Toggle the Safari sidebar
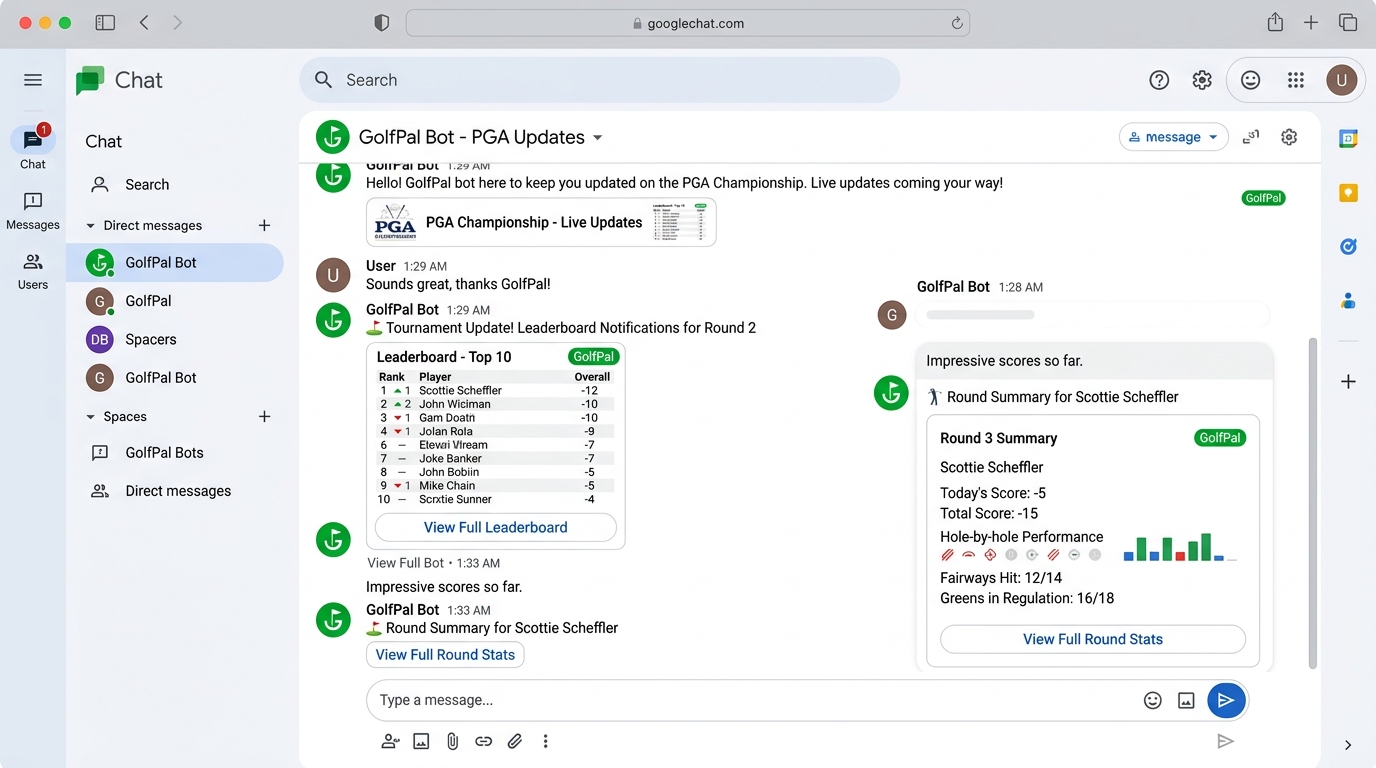1376x768 pixels. click(105, 22)
